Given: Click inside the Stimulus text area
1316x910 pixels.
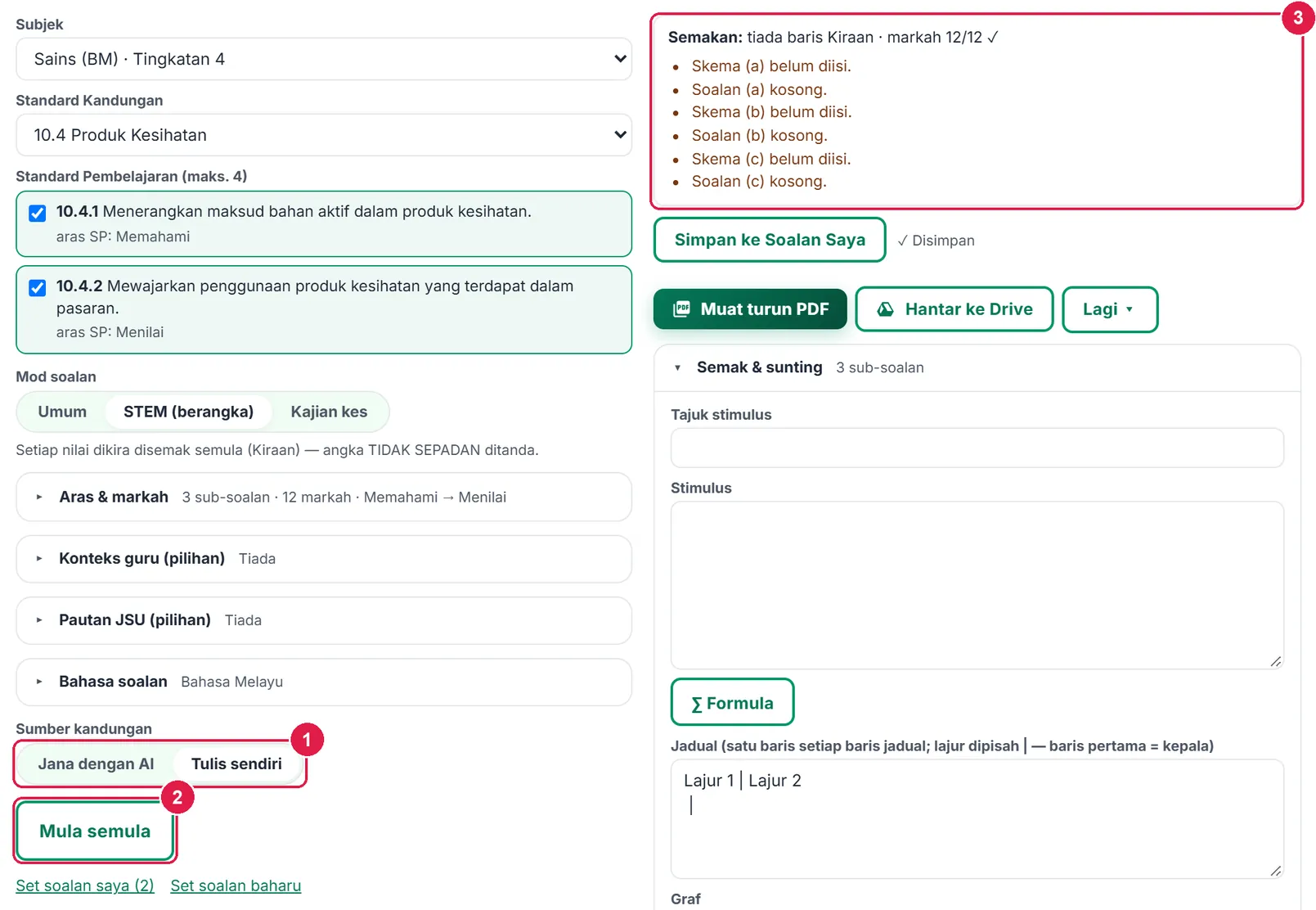Looking at the screenshot, I should [x=977, y=585].
